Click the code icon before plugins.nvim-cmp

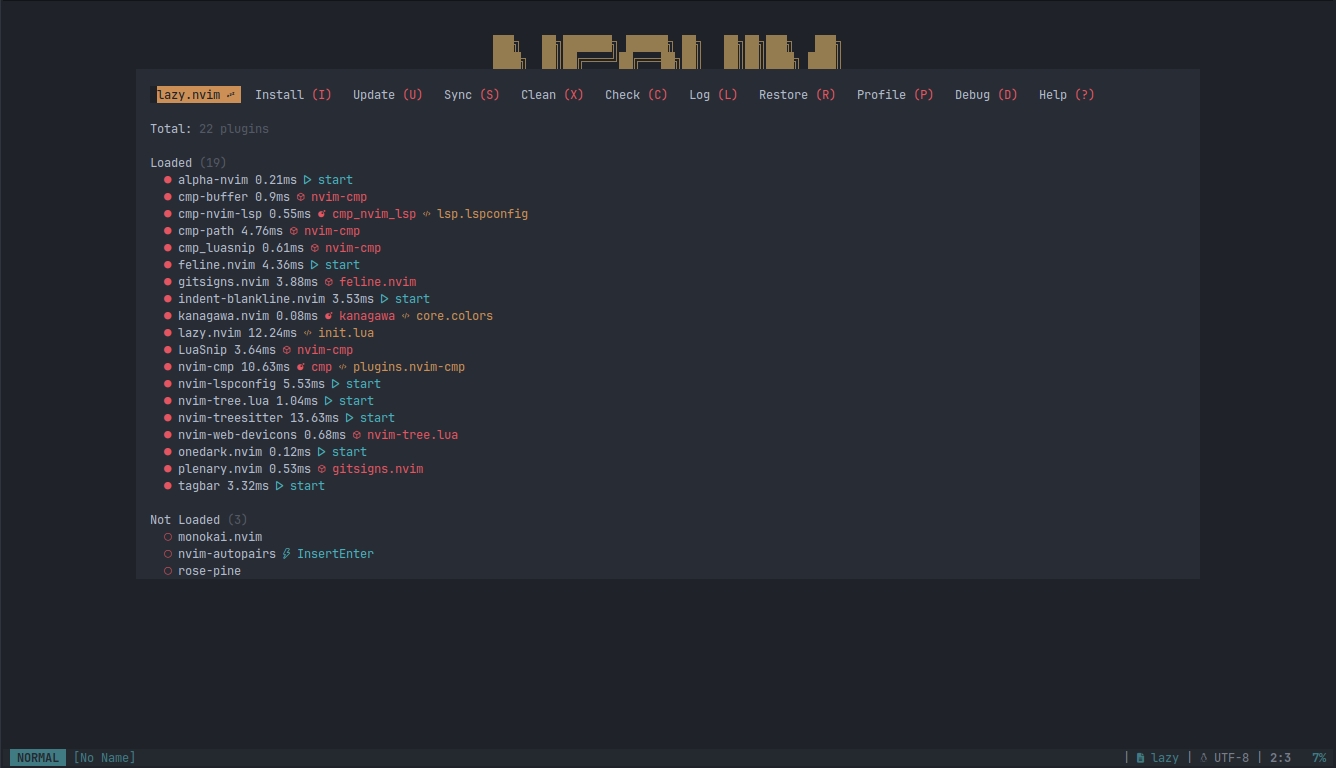point(343,367)
